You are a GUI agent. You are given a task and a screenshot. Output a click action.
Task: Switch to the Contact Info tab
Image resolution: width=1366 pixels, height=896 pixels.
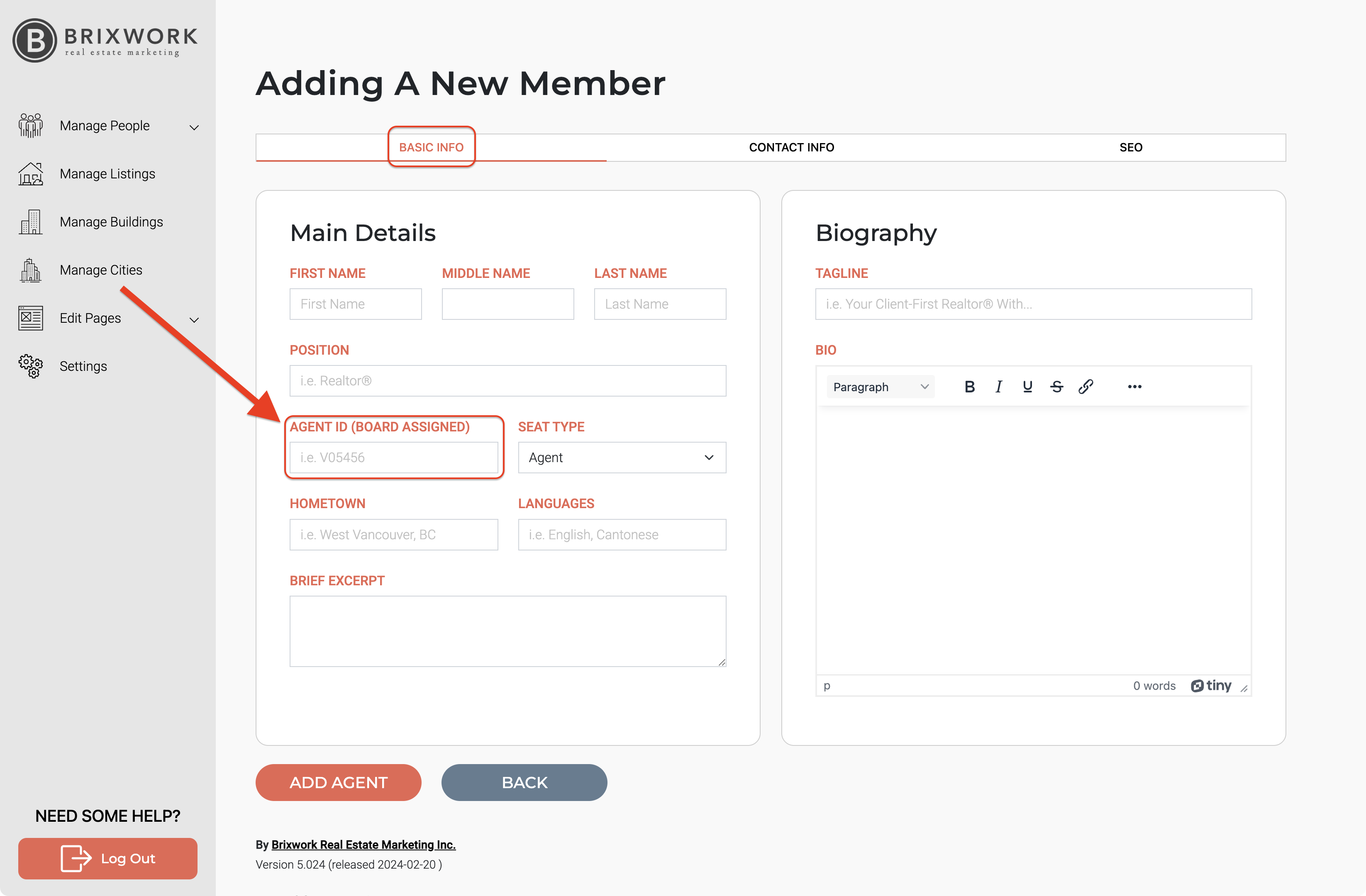pos(791,147)
